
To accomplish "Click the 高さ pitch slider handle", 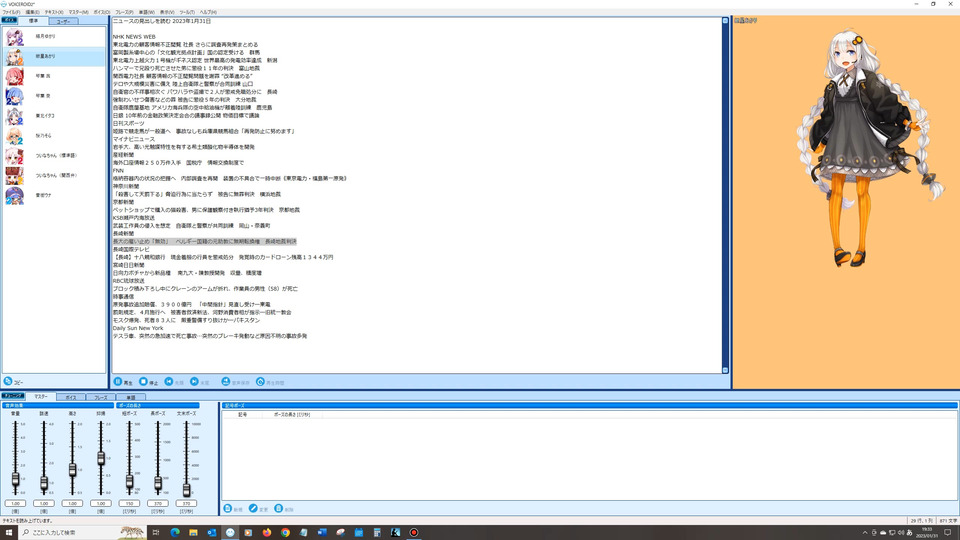I will [72, 470].
